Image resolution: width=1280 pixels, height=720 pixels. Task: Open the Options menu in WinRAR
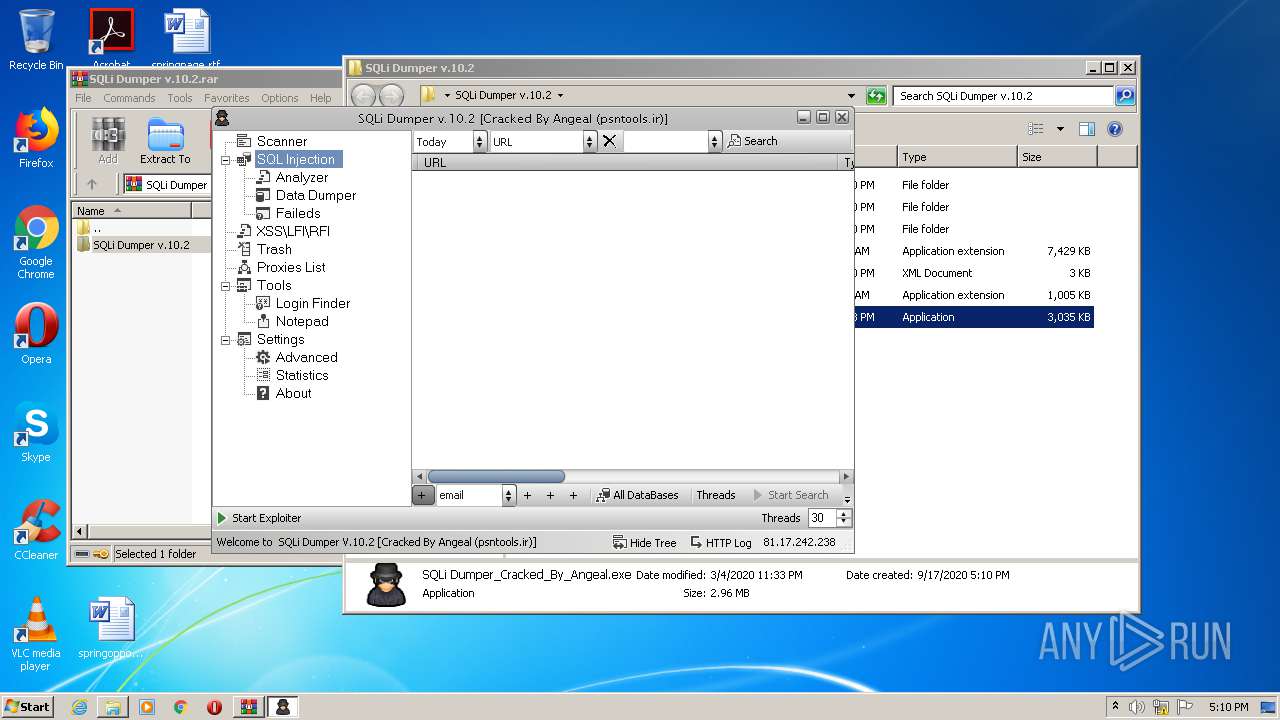tap(280, 98)
